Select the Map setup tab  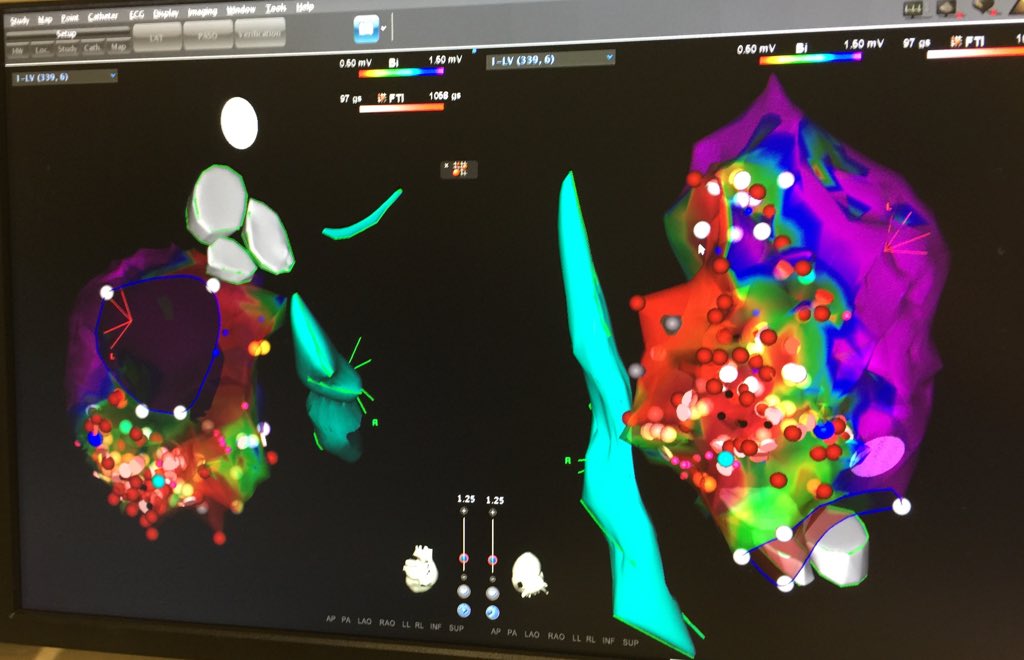coord(118,47)
